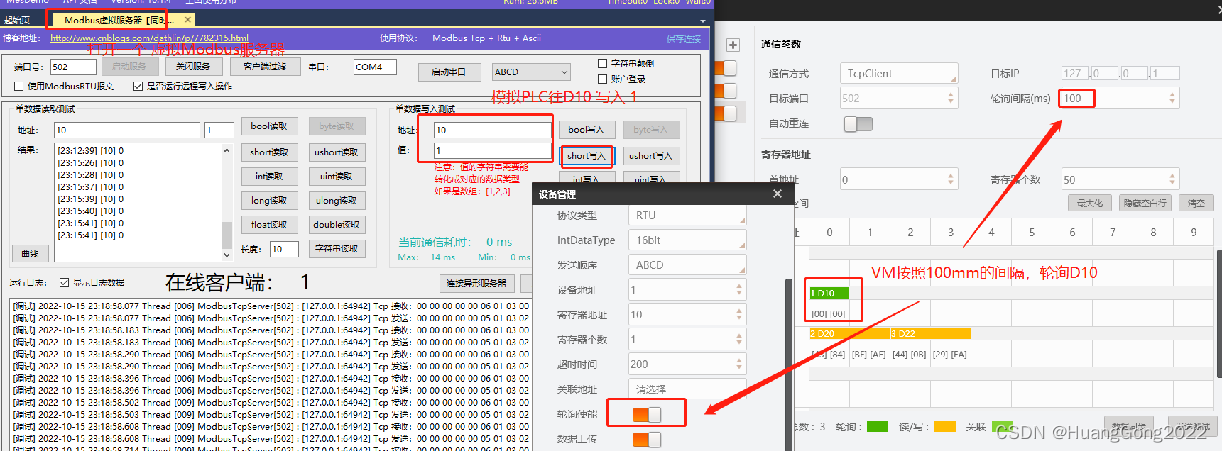Click the clear button above register grid

coord(1195,202)
